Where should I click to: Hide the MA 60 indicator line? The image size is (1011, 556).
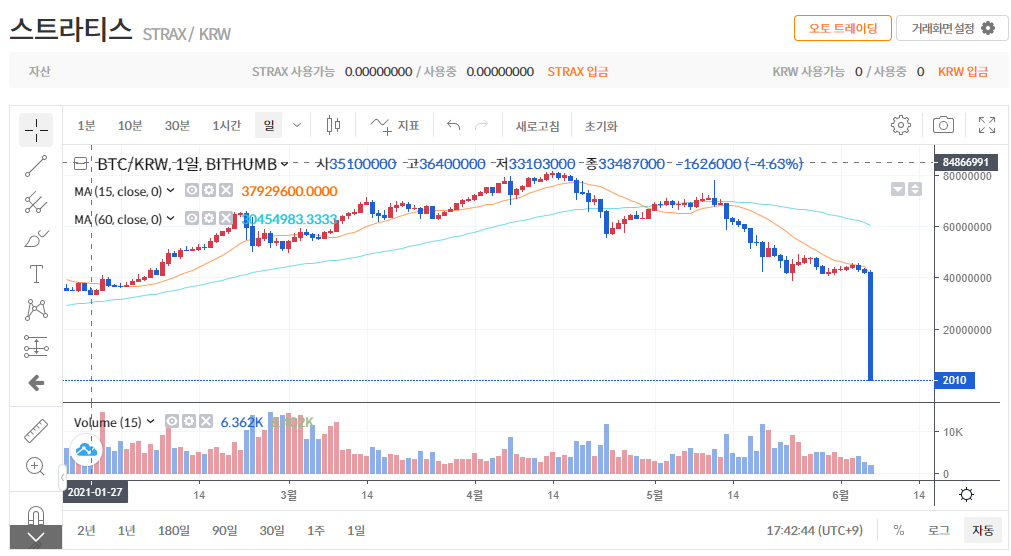pos(191,218)
